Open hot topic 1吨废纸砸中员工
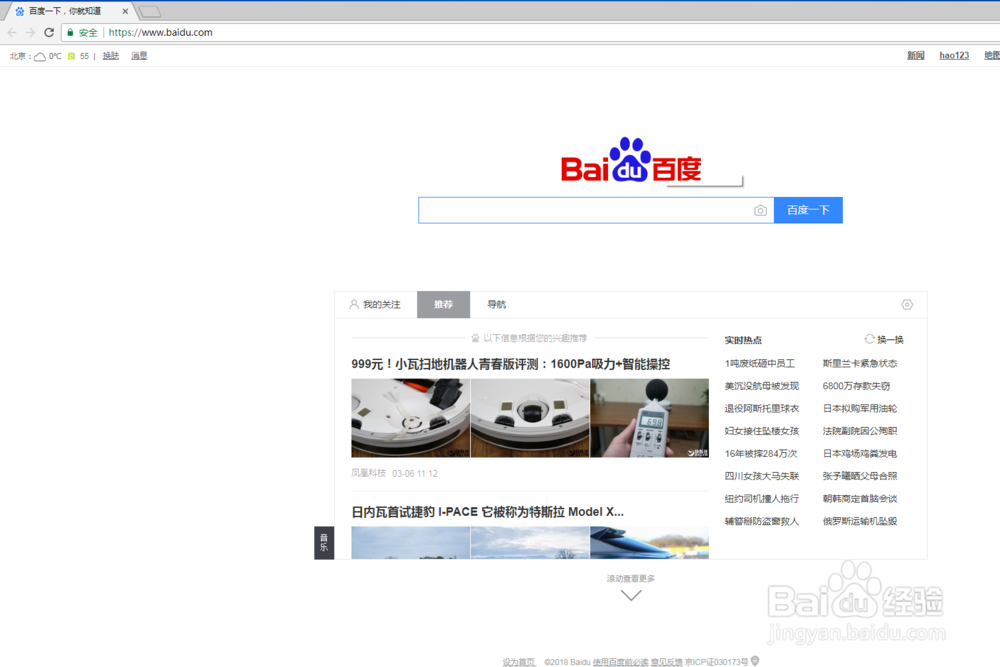The width and height of the screenshot is (1000, 667). (x=760, y=363)
